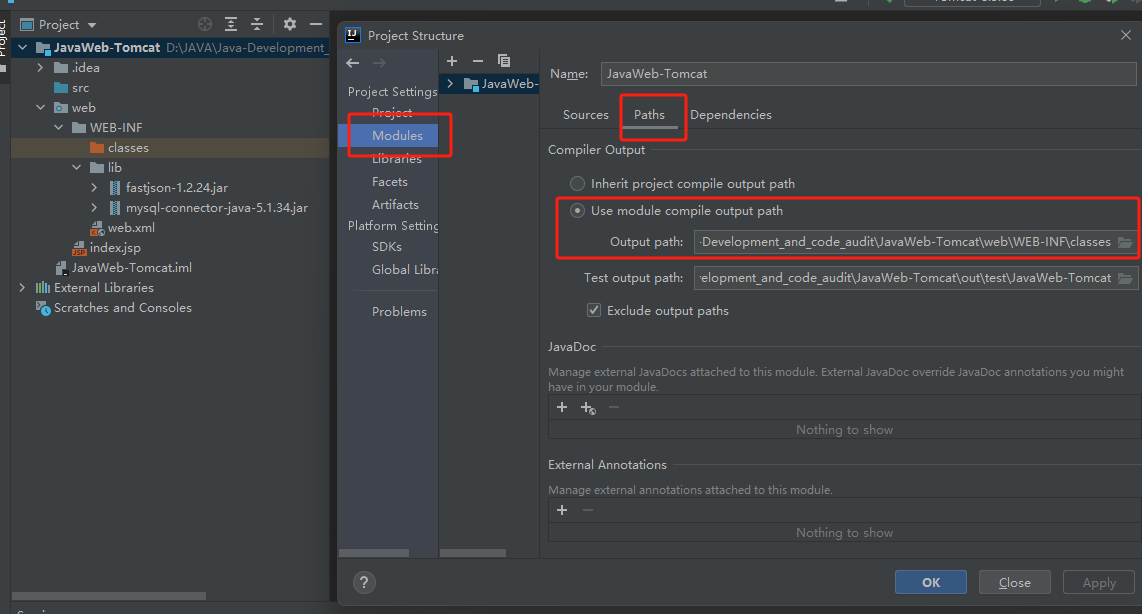Screen dimensions: 1142x614
Task: Open Global Libraries settings
Action: [405, 269]
